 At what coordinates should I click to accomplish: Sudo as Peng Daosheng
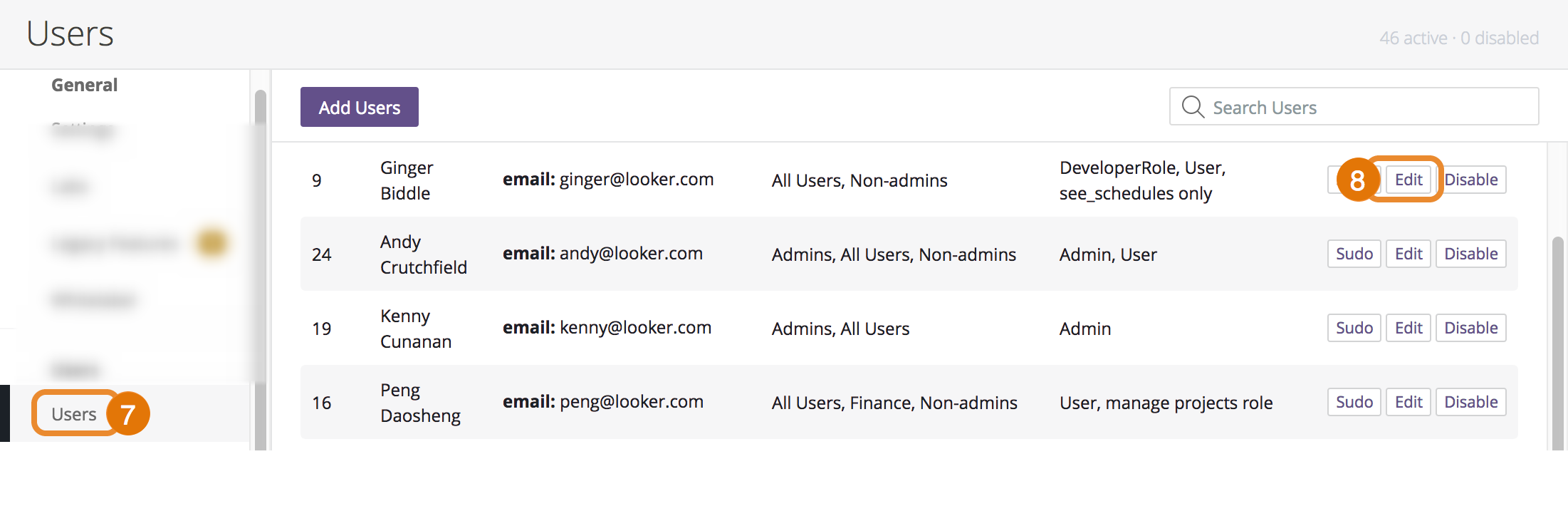click(x=1354, y=402)
